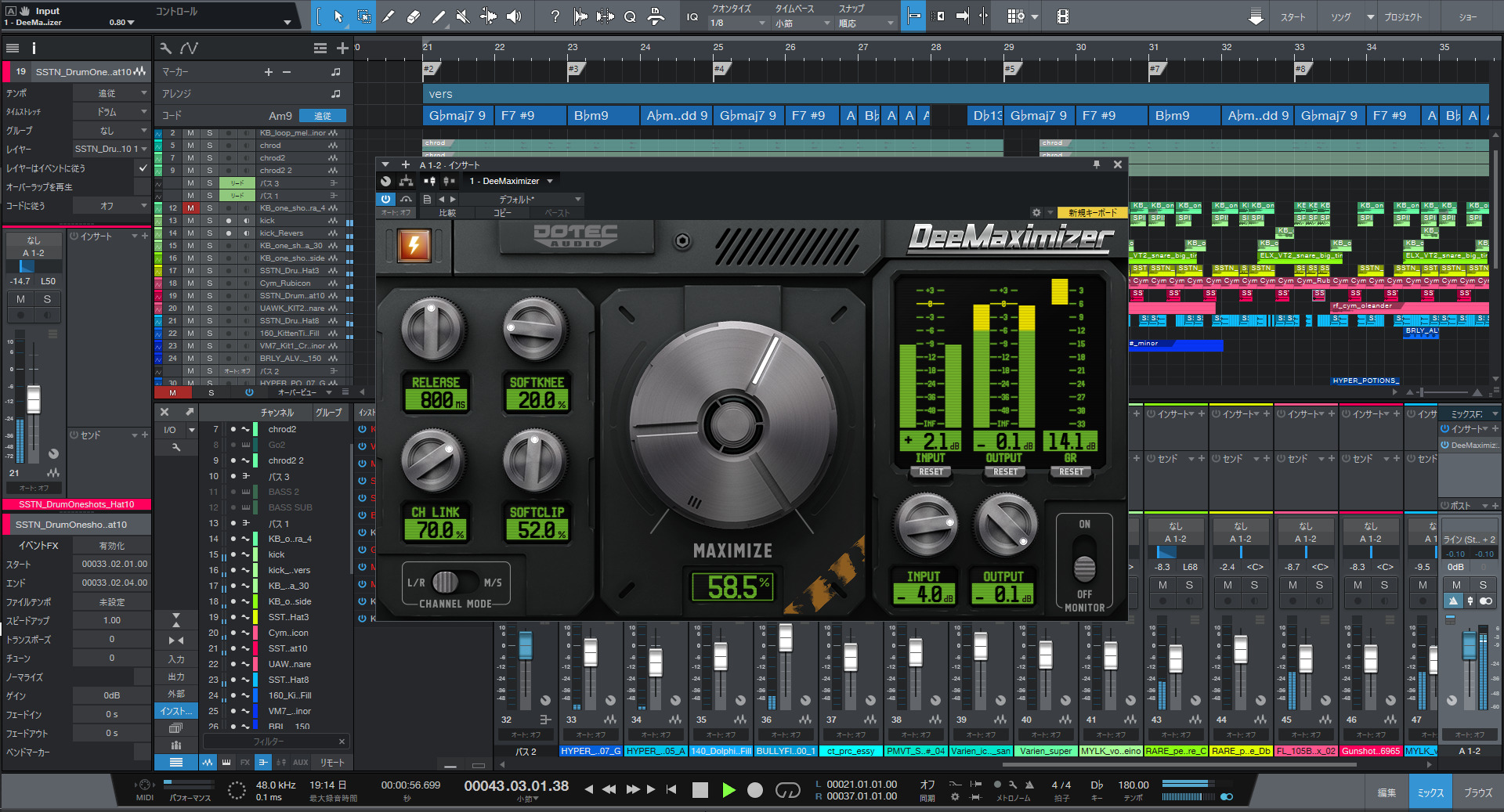The image size is (1504, 812).
Task: Toggle DeeMaximizer plugin power bypass button
Action: (x=385, y=199)
